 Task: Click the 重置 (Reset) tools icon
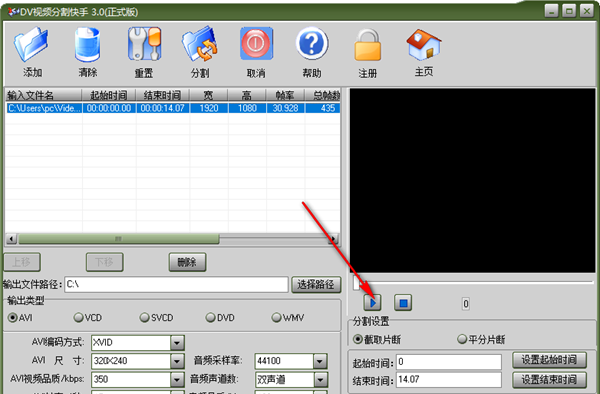coord(144,44)
